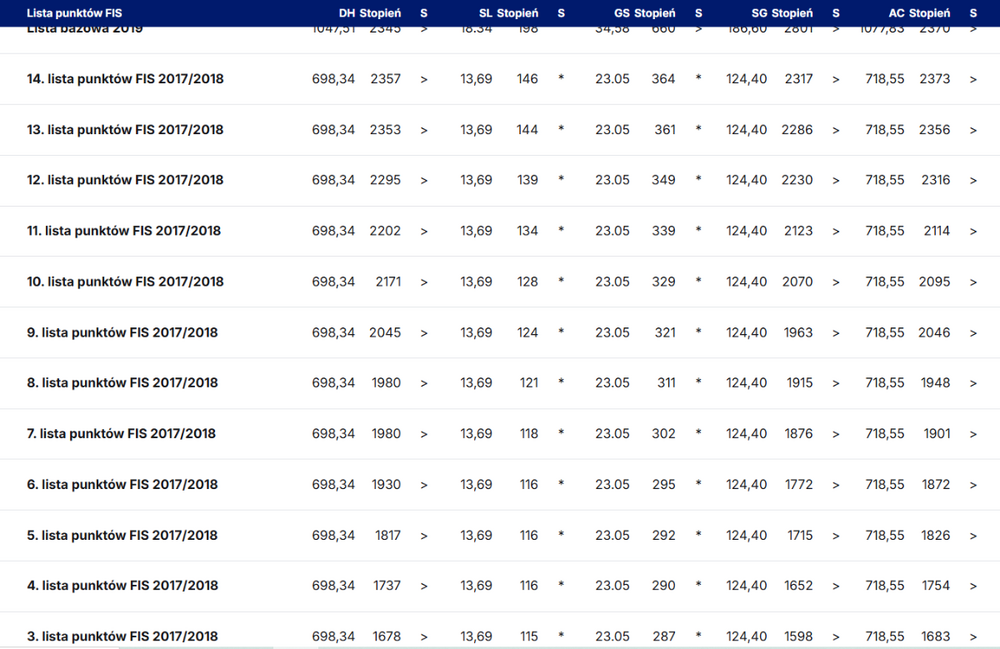Click the 'Lista punktów FIS' column header

74,13
